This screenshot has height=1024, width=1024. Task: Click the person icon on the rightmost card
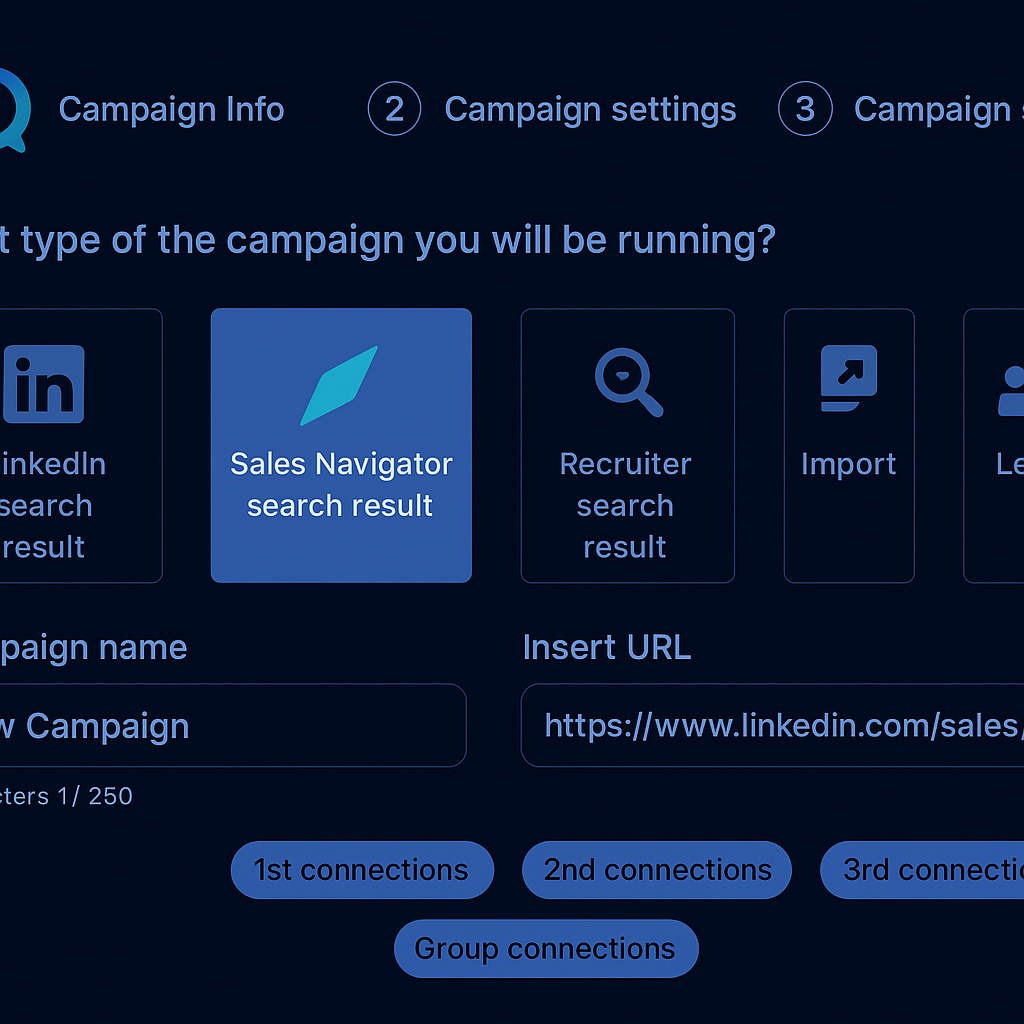point(1011,390)
